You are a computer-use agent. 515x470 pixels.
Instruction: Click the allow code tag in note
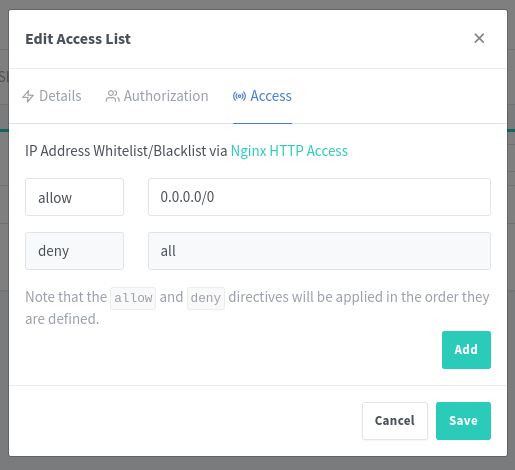[x=133, y=298]
